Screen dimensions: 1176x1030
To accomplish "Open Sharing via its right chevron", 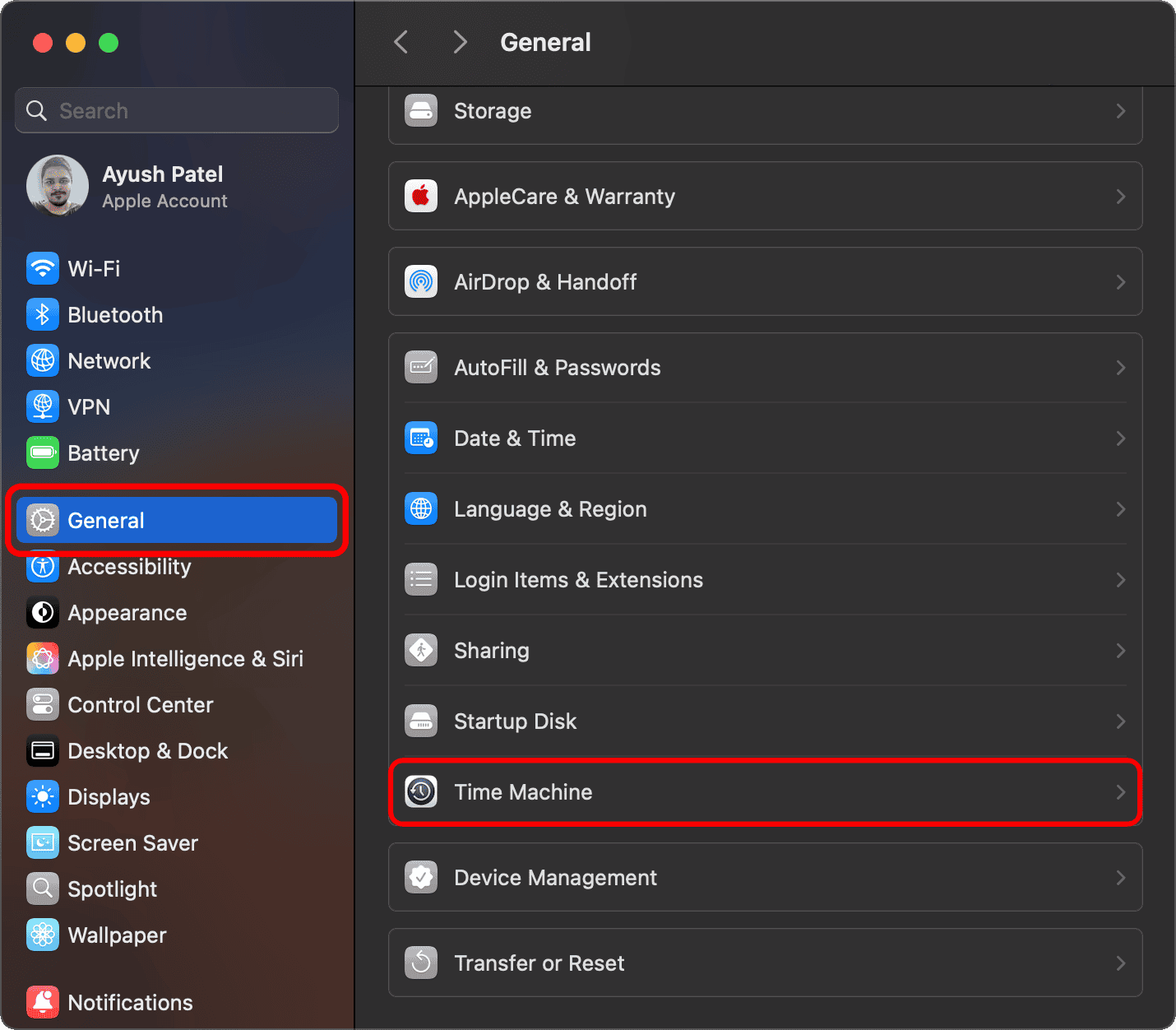I will point(1120,651).
